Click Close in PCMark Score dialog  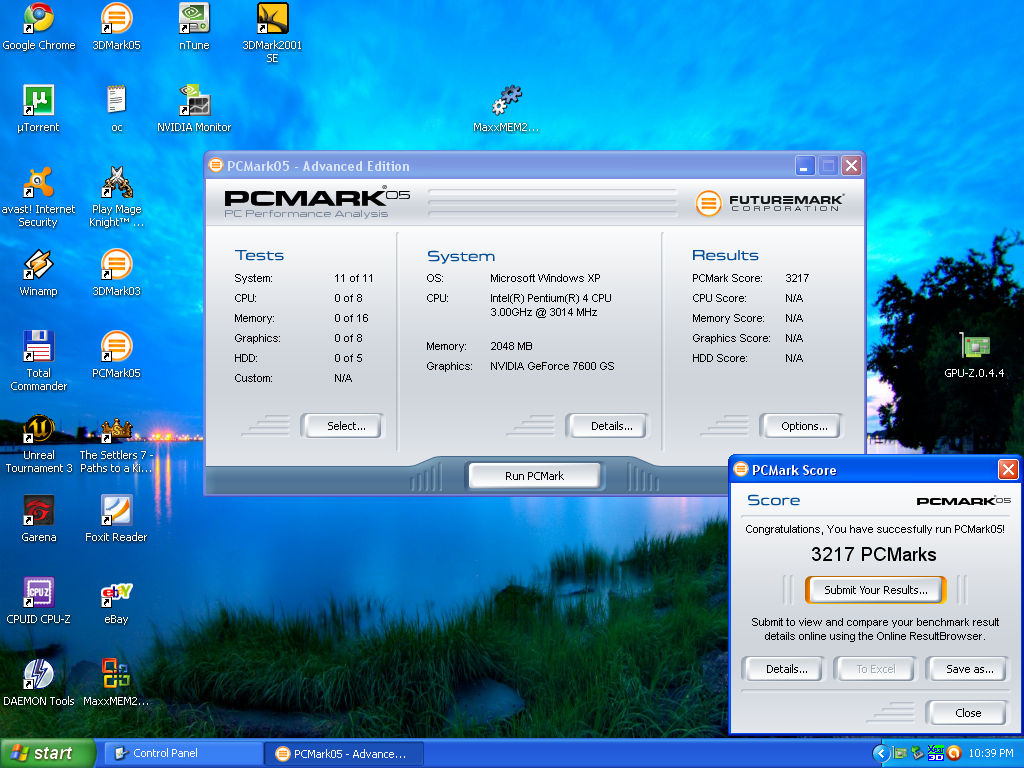pos(966,712)
